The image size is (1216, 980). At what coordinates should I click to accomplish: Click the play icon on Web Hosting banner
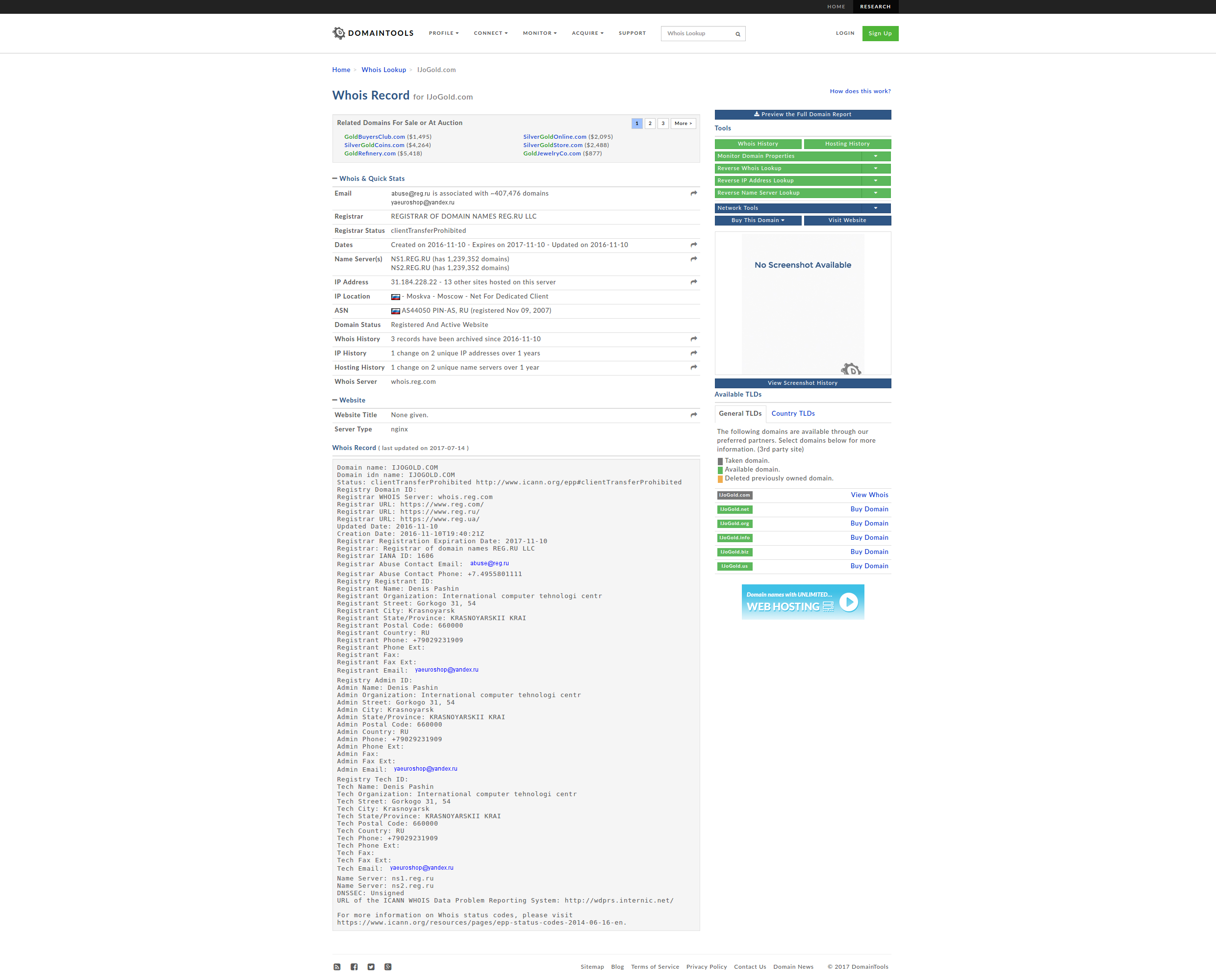pos(848,602)
